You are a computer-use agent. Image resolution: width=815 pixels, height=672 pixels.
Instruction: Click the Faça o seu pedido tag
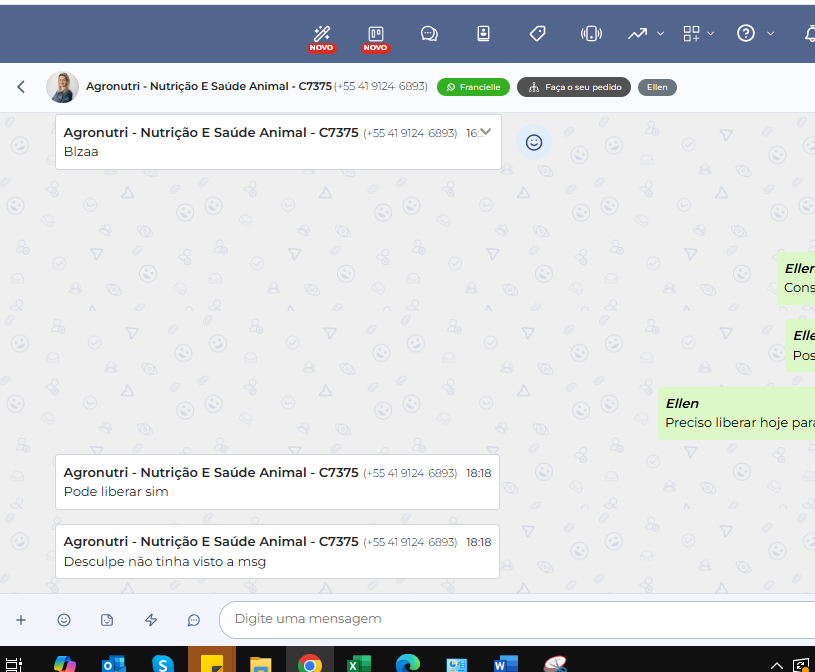574,87
